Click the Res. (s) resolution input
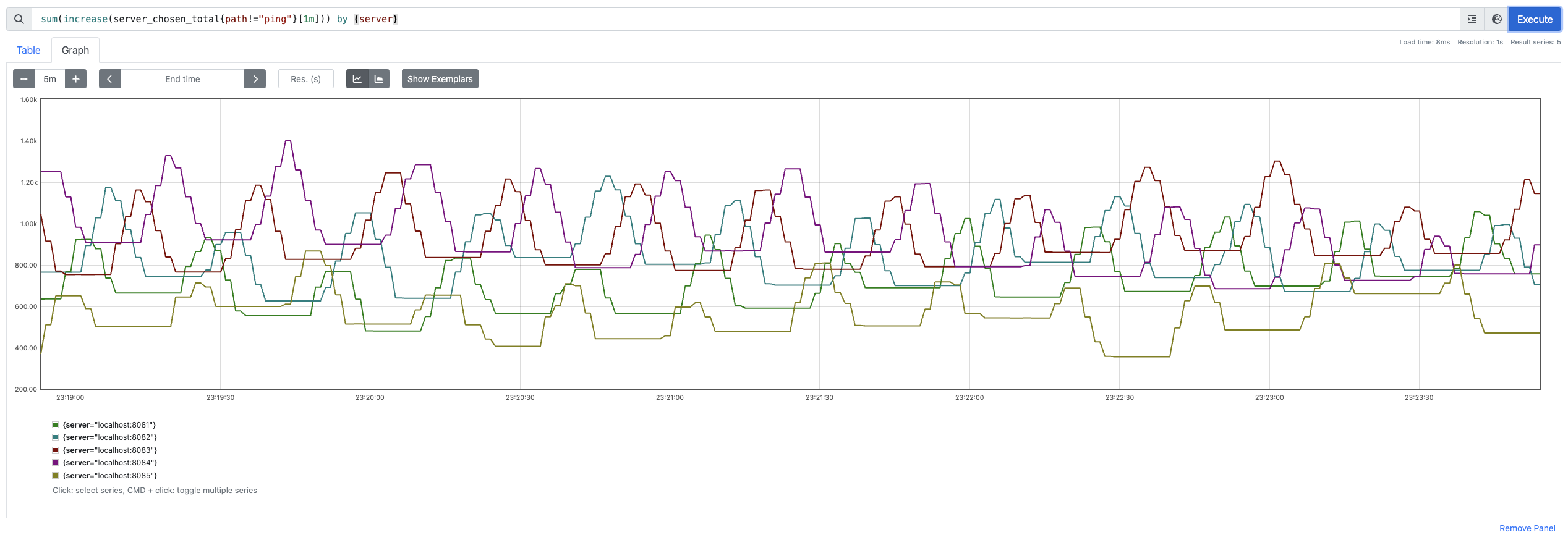Viewport: 1568px width, 540px height. tap(306, 79)
